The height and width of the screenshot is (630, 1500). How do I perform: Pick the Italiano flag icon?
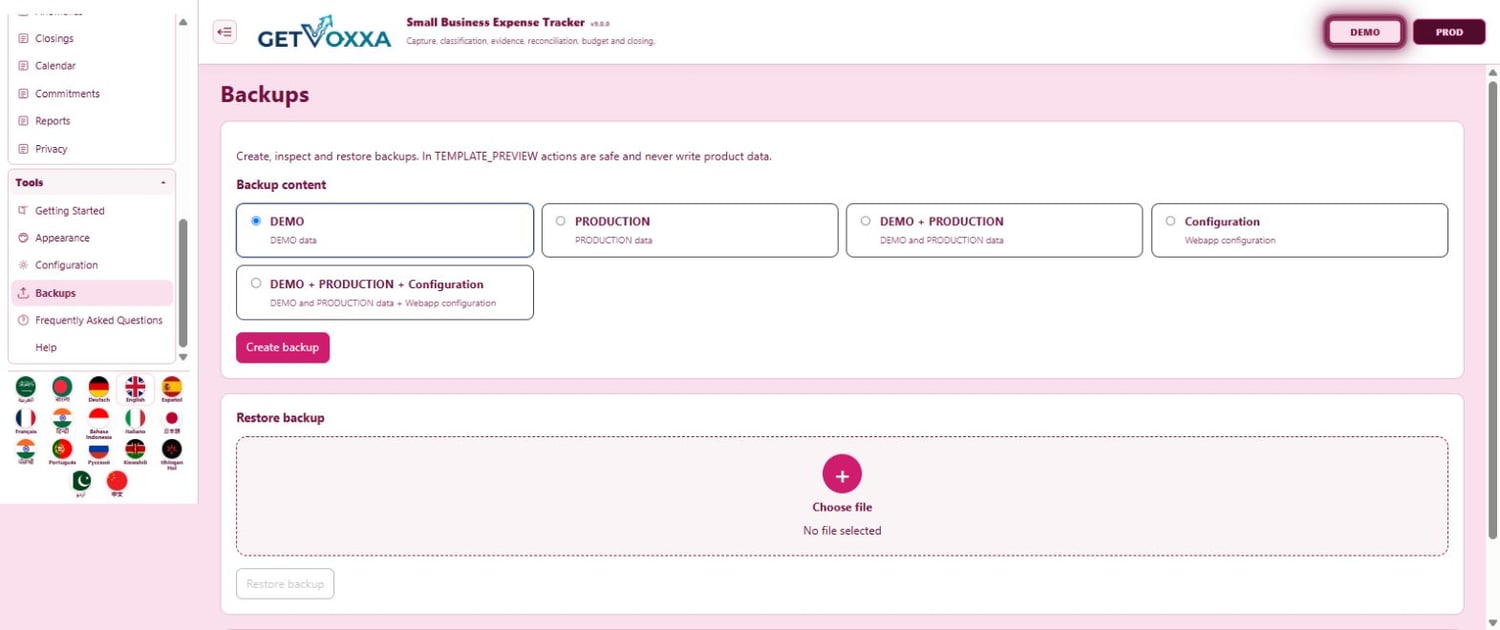(135, 418)
